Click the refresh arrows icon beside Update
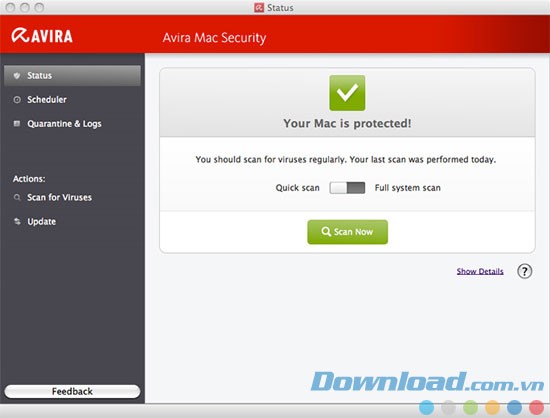The image size is (550, 418). (x=17, y=221)
